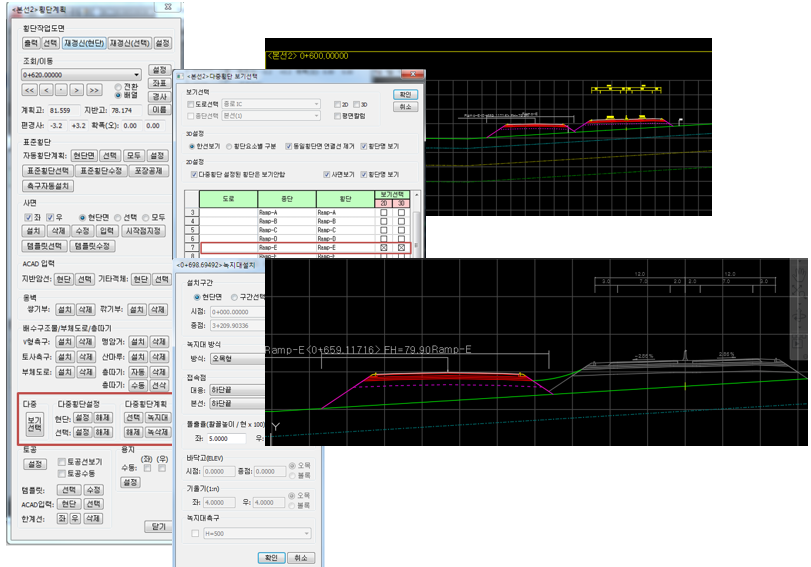Click the 출력 button in 횡단작업도면
The height and width of the screenshot is (567, 811).
pyautogui.click(x=31, y=43)
